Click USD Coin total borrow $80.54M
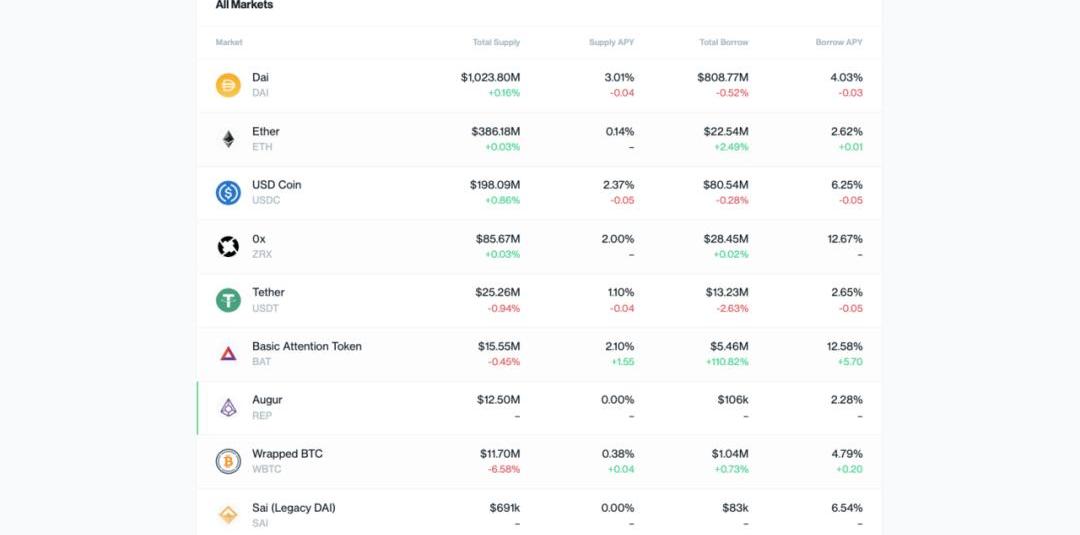The image size is (1080, 535). [x=725, y=185]
